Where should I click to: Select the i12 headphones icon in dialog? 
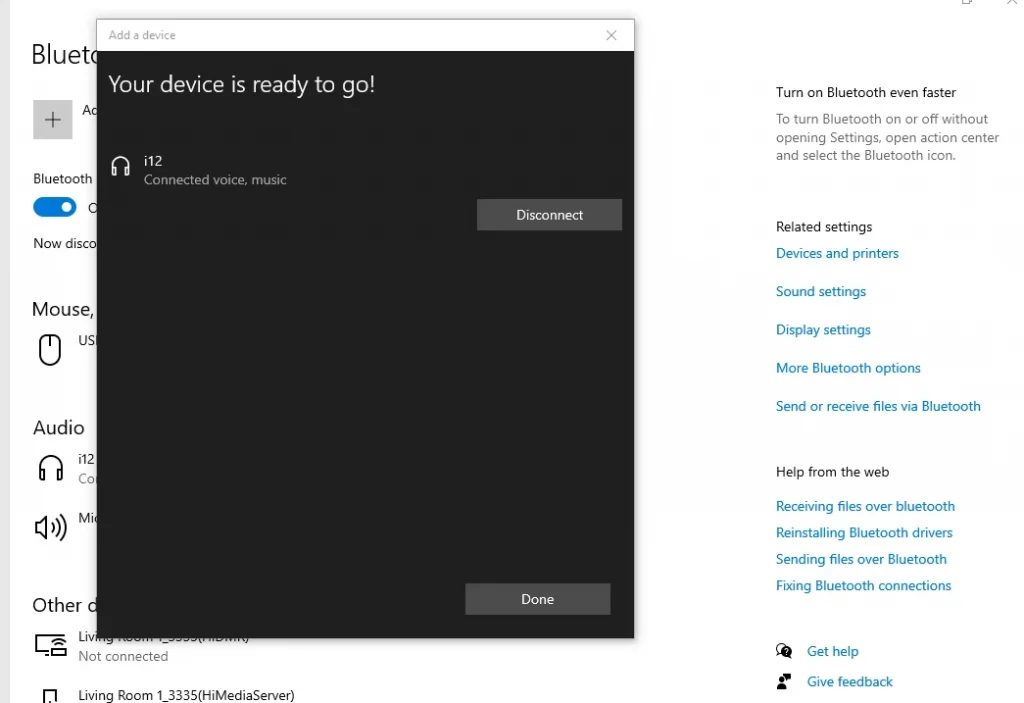(x=121, y=167)
